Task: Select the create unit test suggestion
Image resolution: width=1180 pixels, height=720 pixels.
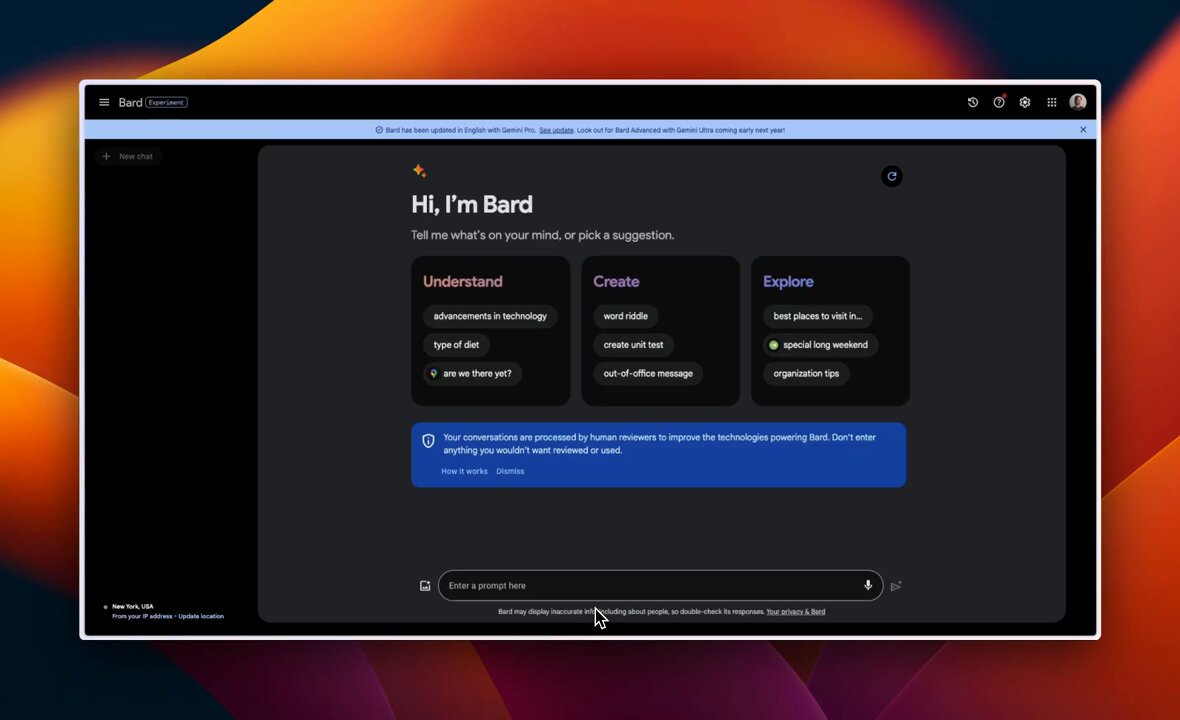Action: click(633, 345)
